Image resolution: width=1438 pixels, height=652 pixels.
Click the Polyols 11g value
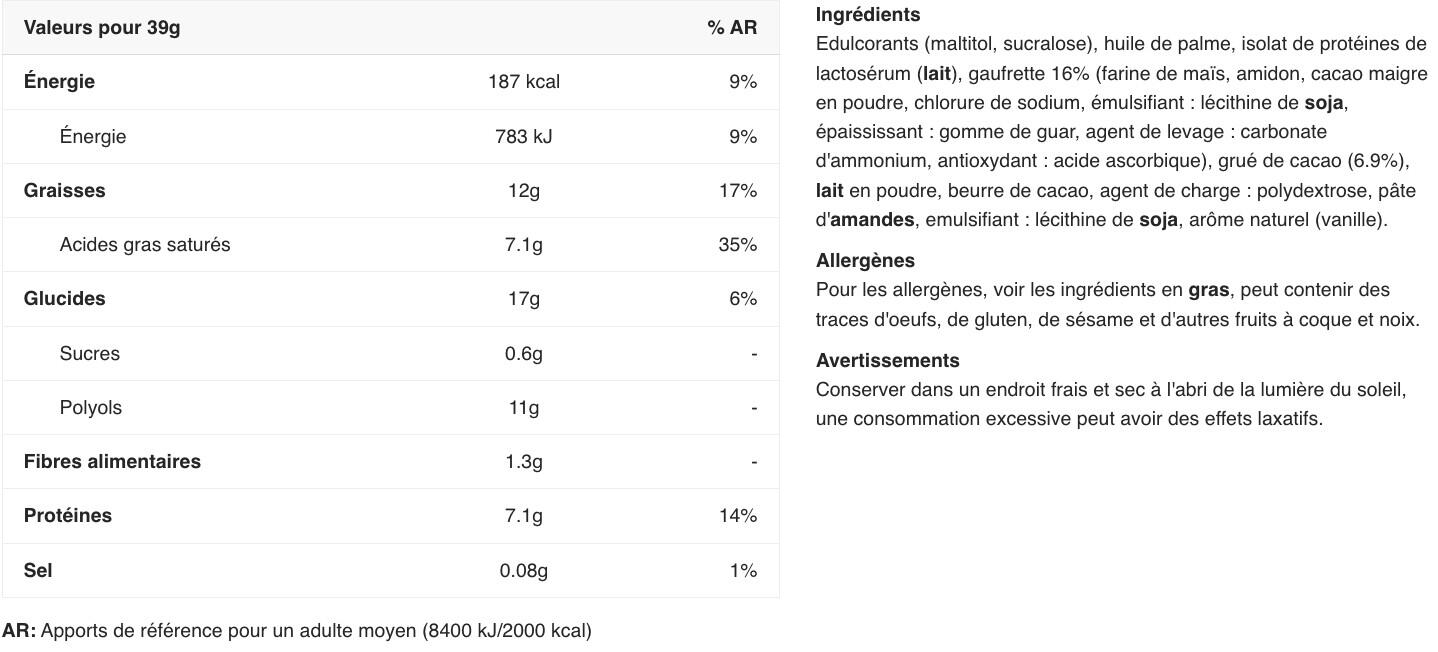523,407
